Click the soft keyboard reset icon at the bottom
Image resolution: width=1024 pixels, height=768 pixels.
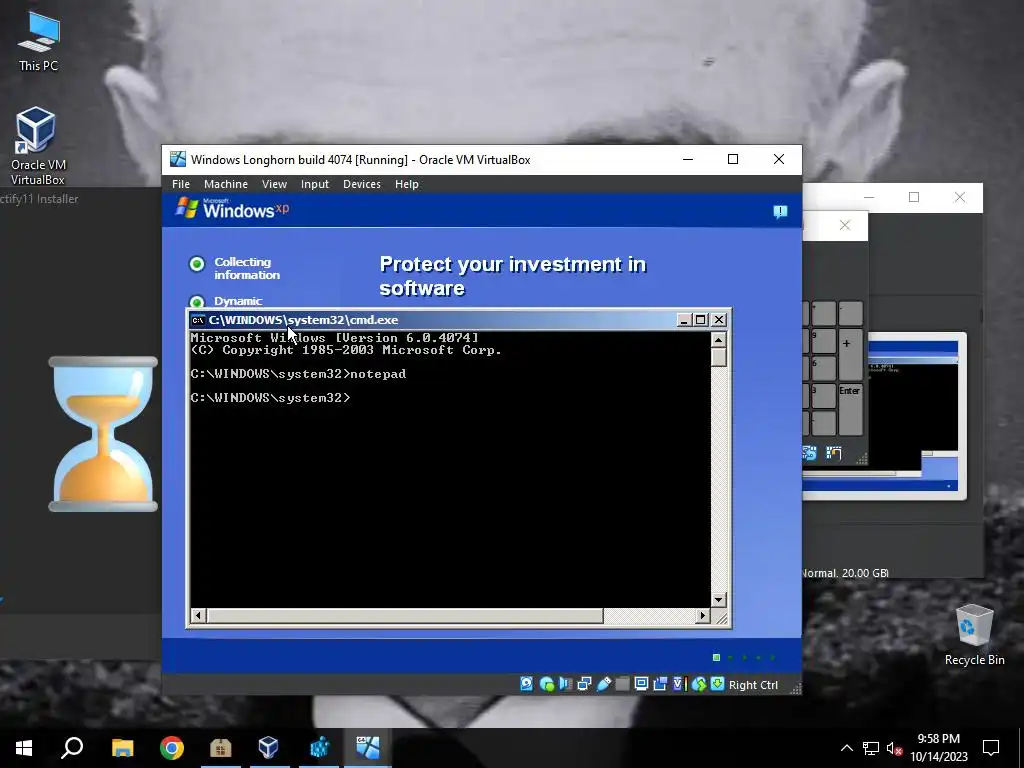809,453
